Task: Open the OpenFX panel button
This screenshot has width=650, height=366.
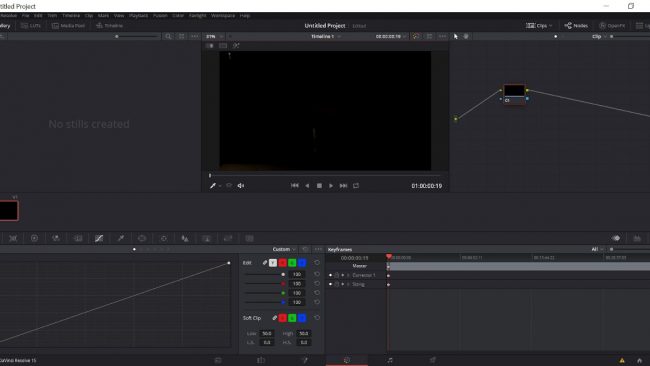Action: pyautogui.click(x=612, y=26)
